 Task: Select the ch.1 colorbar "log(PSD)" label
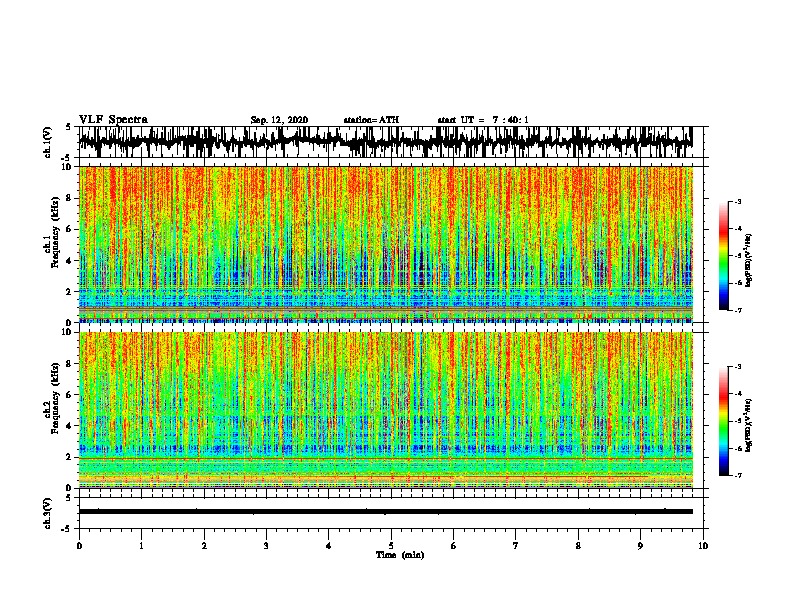point(749,261)
